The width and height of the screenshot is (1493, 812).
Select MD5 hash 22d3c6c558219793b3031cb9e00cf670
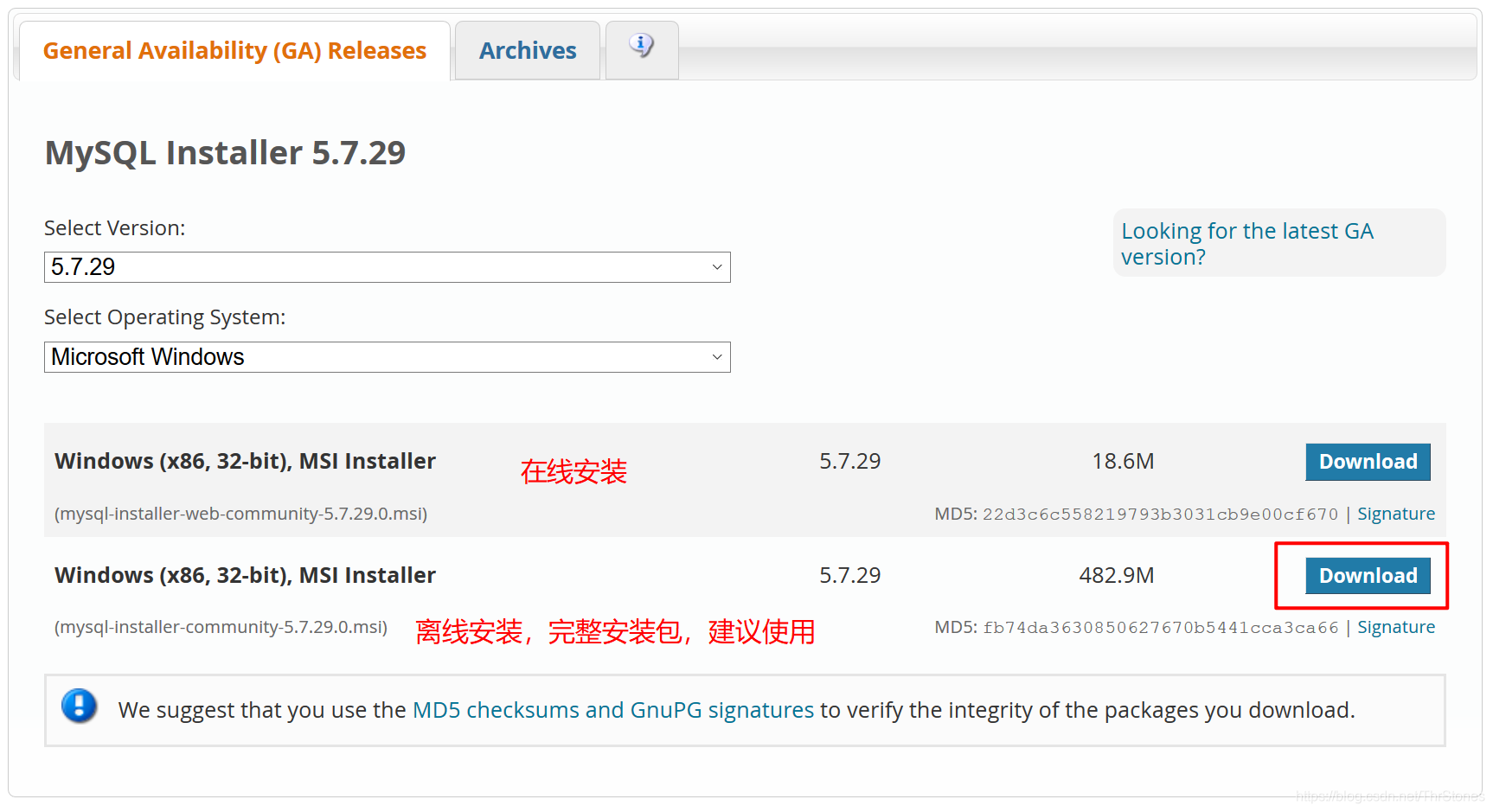click(1160, 515)
